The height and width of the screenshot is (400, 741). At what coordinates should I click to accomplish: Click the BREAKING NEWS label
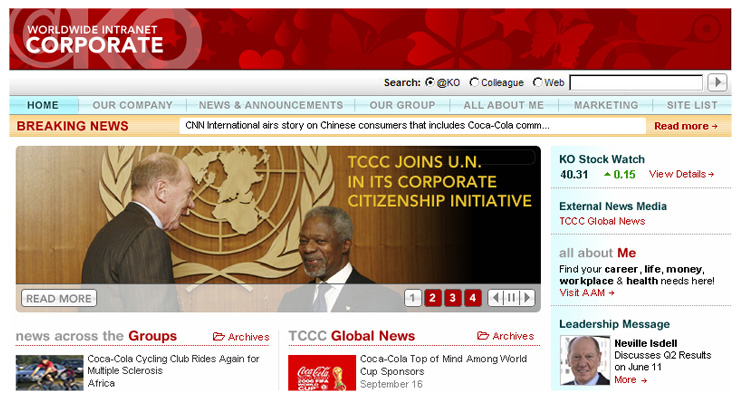click(72, 126)
